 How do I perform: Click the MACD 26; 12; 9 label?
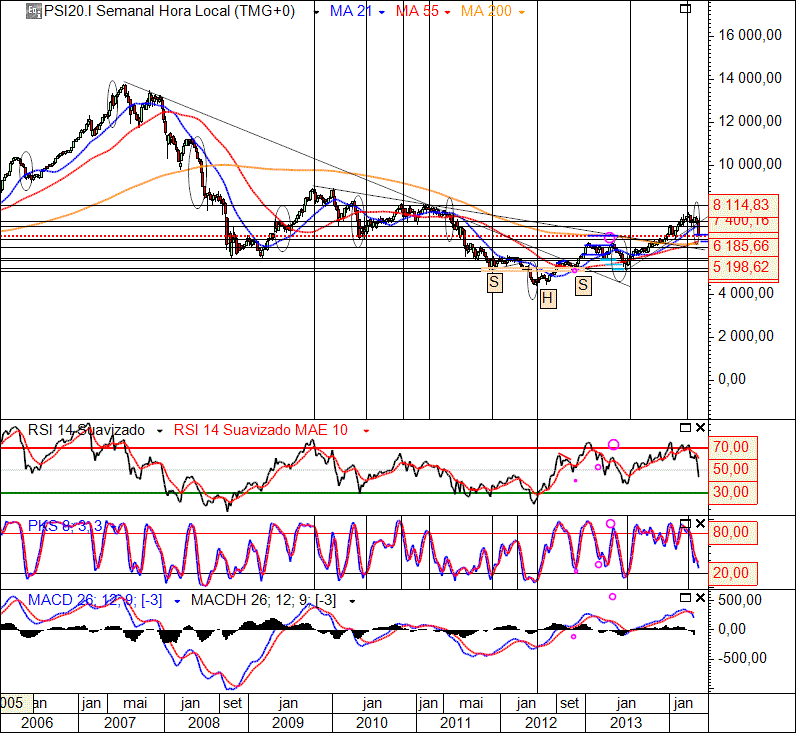[x=82, y=599]
